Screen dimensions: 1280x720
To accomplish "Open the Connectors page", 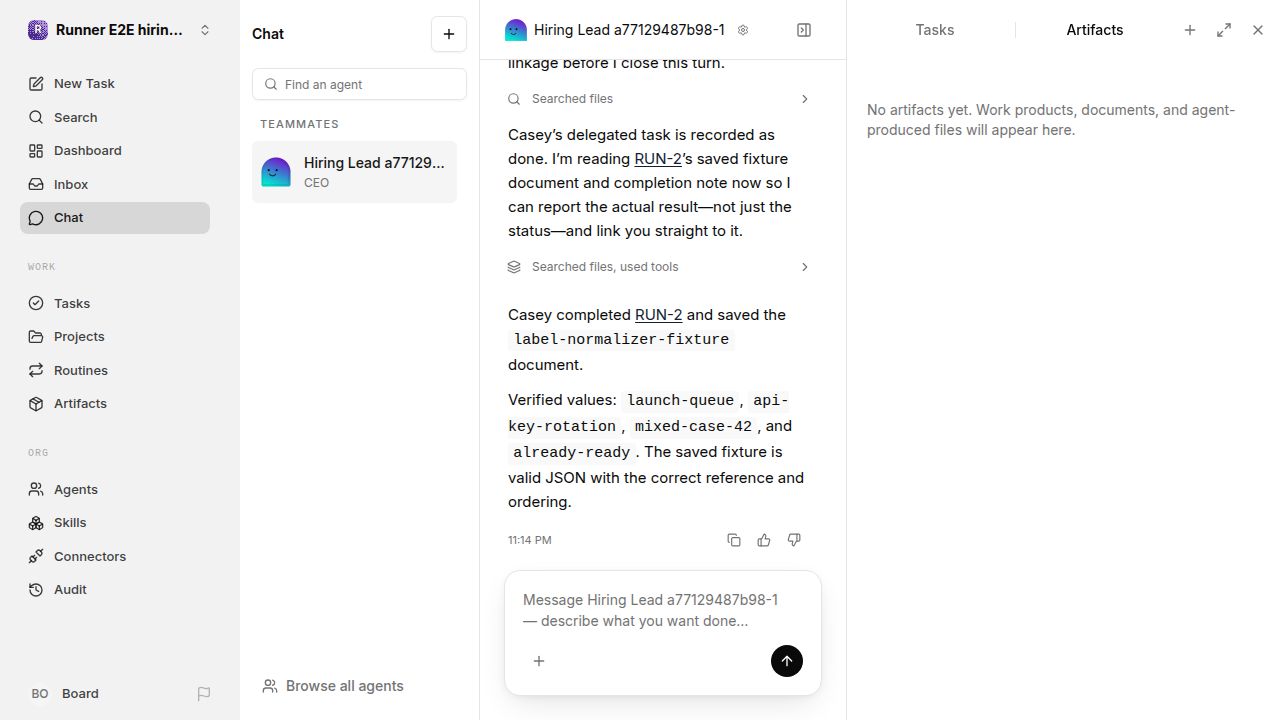I will 115,556.
